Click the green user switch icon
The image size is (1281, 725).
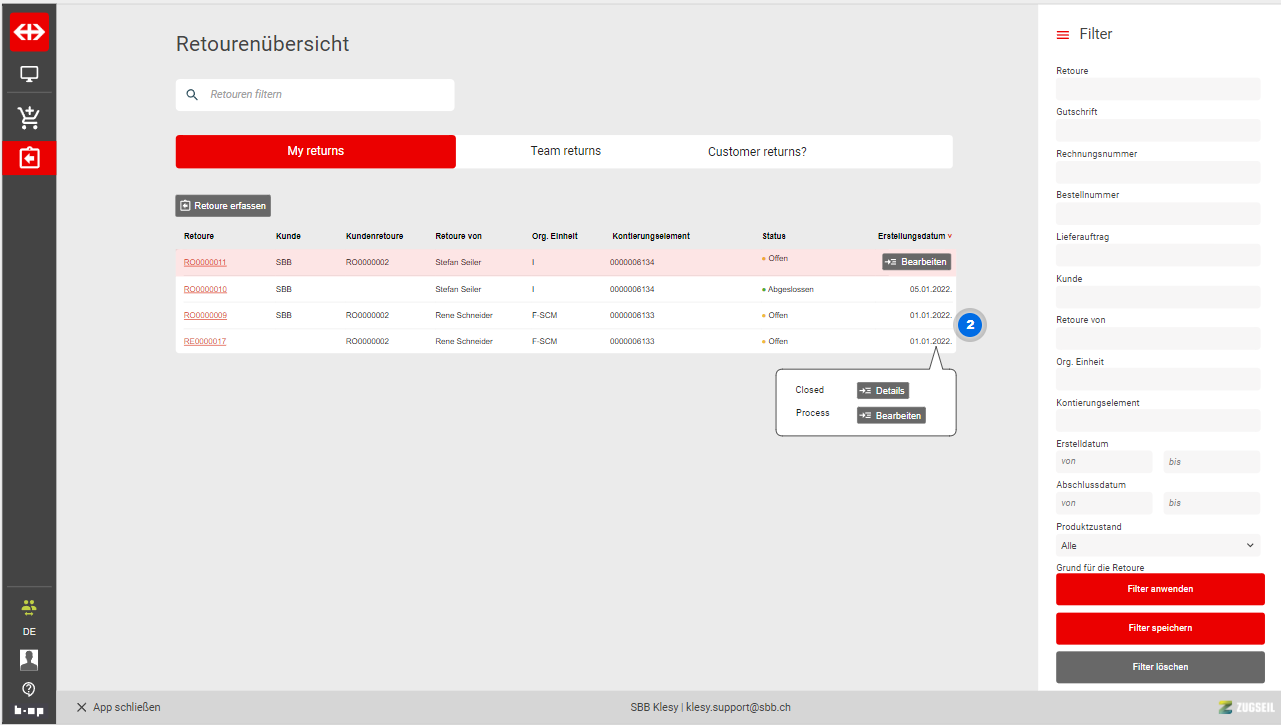(x=29, y=606)
